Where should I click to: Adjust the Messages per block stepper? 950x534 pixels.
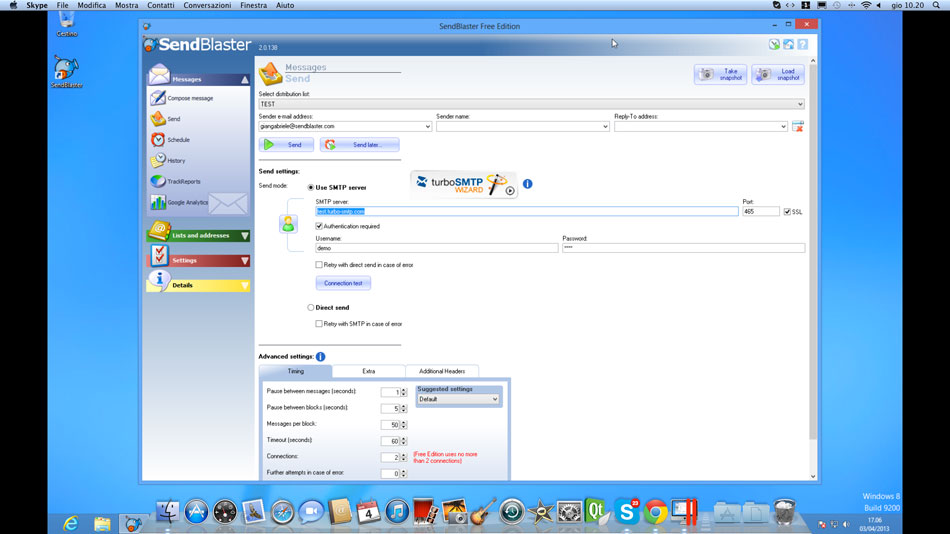[404, 425]
